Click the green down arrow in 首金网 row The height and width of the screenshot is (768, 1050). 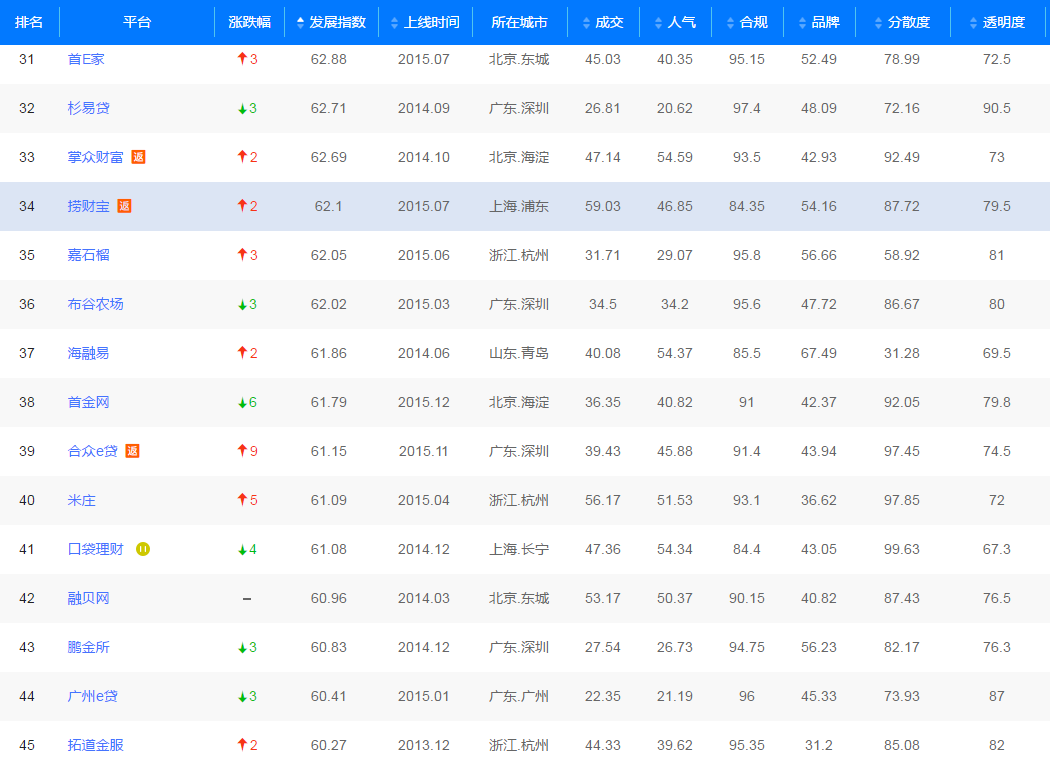coord(242,402)
